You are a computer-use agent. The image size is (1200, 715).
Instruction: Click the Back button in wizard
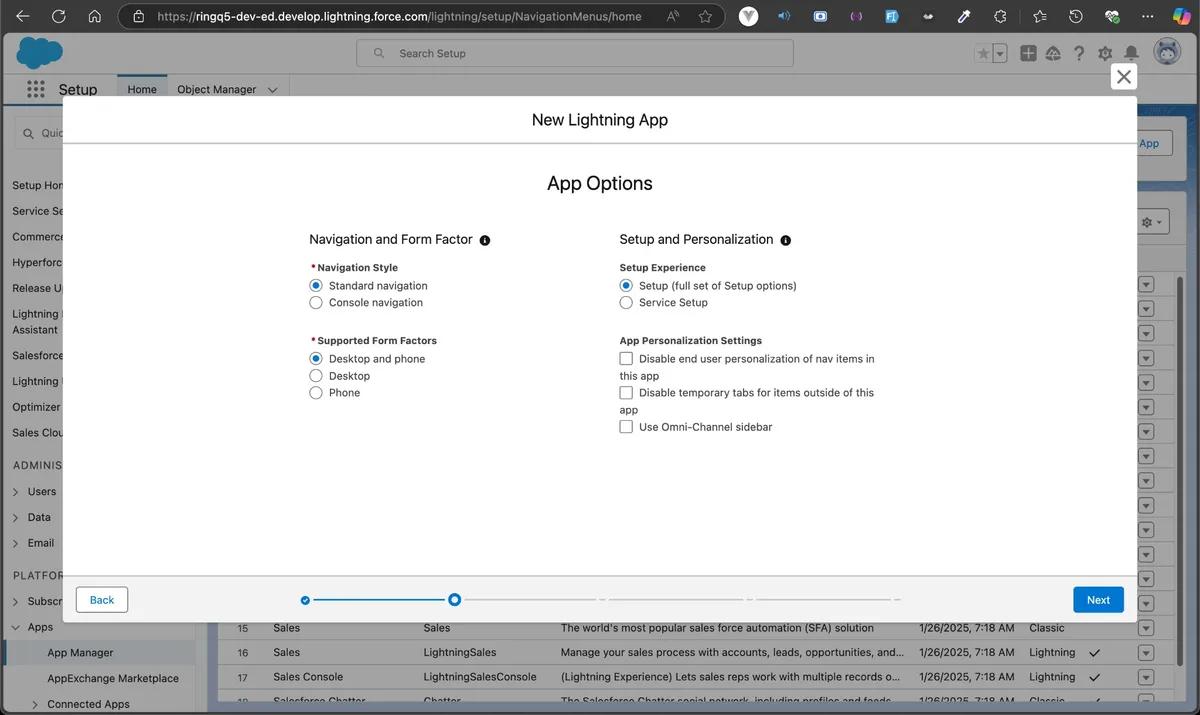pos(102,600)
